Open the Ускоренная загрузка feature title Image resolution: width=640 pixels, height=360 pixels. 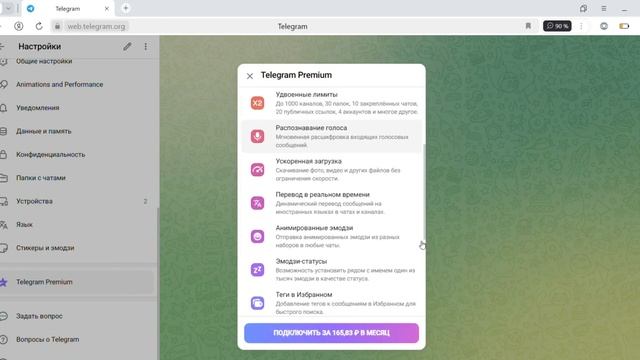[308, 161]
